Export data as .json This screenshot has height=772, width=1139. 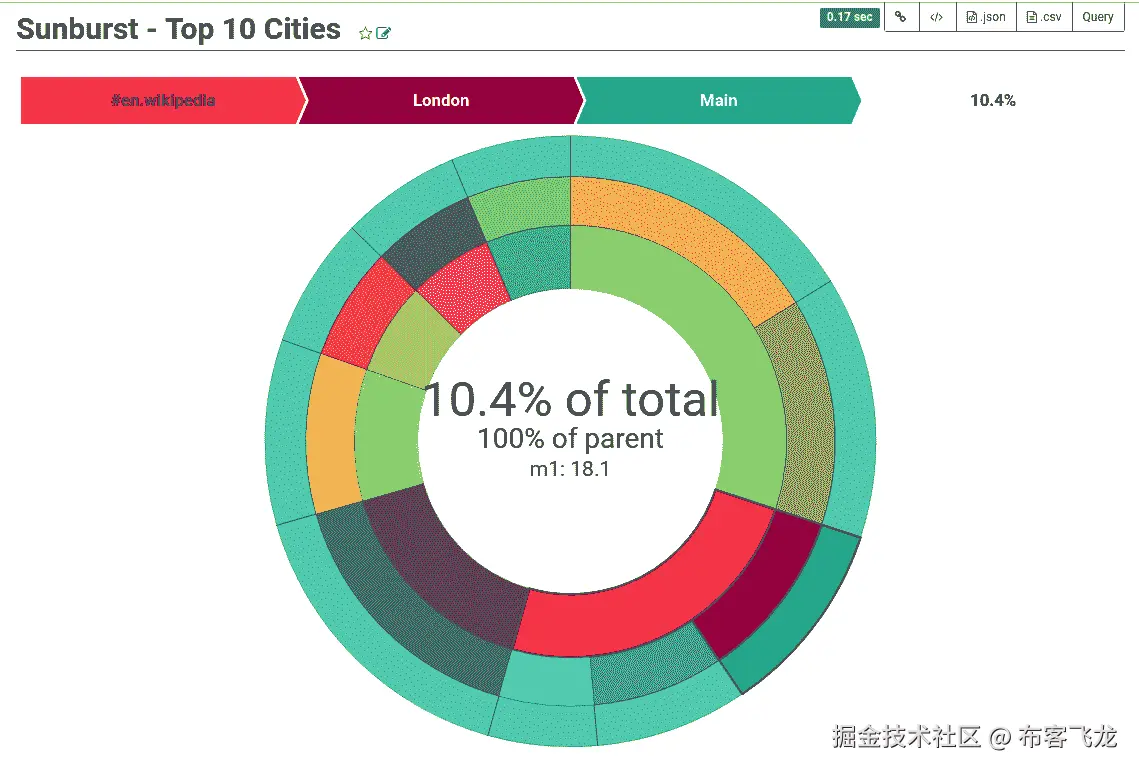pyautogui.click(x=986, y=17)
